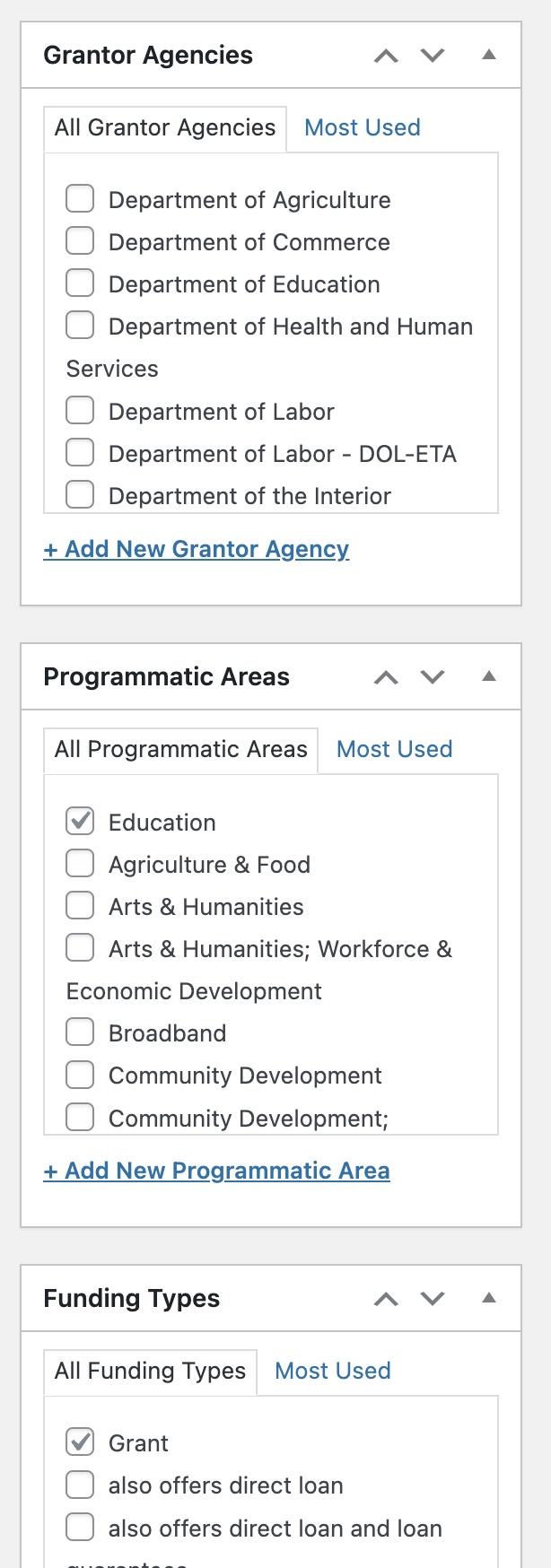This screenshot has height=1568, width=551.
Task: Click Add New Programmatic Area link
Action: click(216, 1171)
